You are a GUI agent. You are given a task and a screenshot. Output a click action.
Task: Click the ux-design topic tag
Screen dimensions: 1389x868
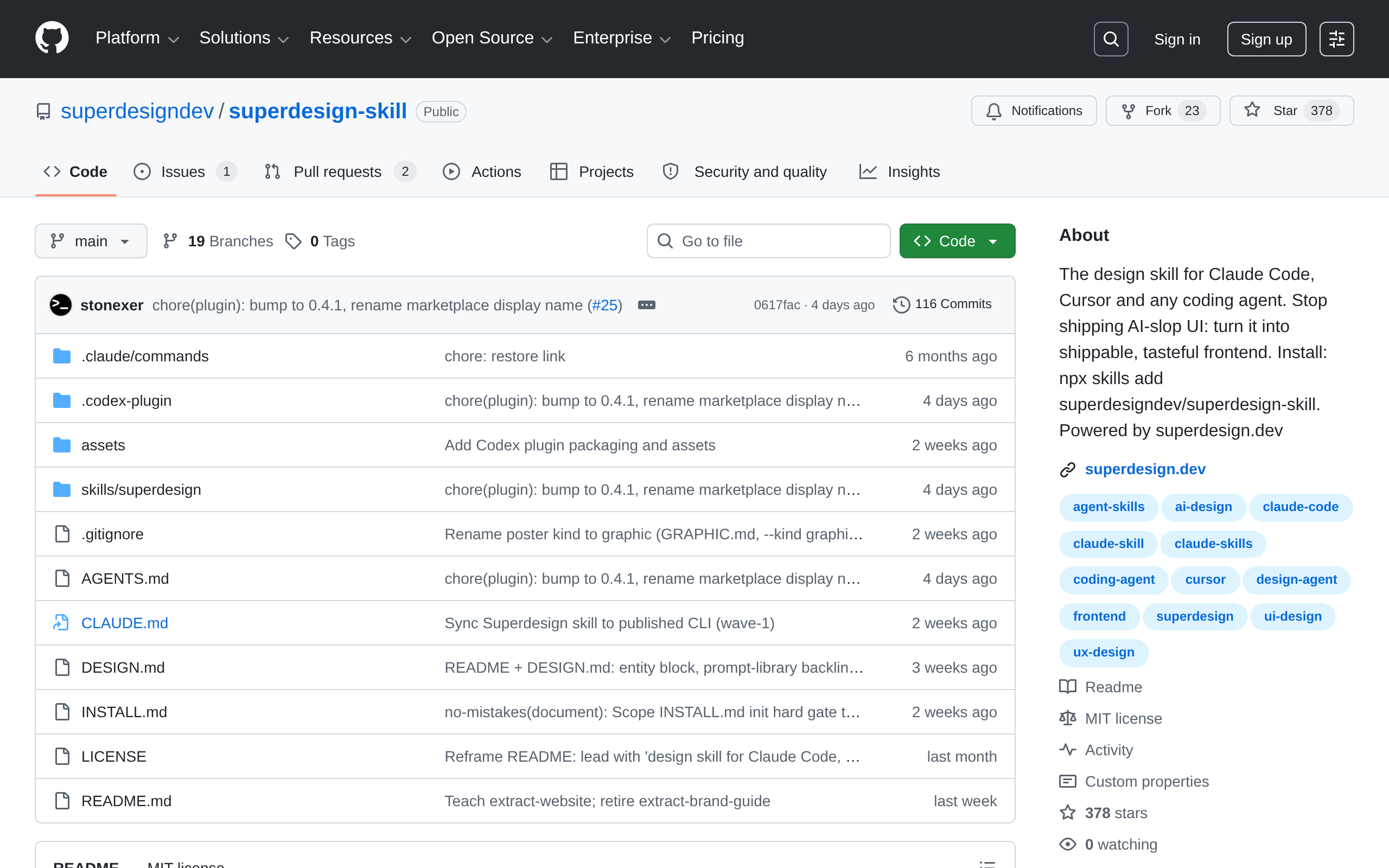(x=1103, y=653)
